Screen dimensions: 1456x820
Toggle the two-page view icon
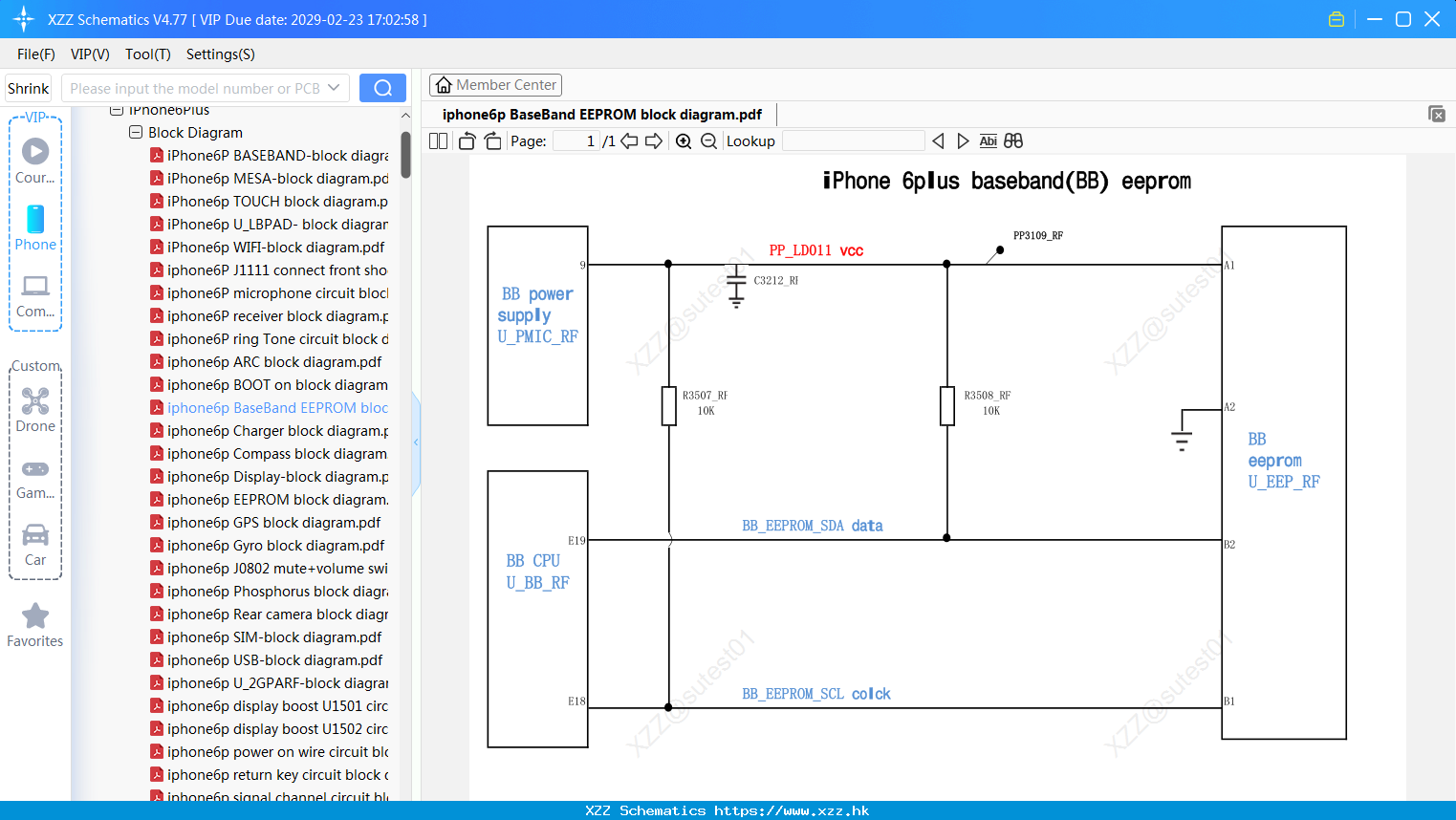(x=438, y=140)
